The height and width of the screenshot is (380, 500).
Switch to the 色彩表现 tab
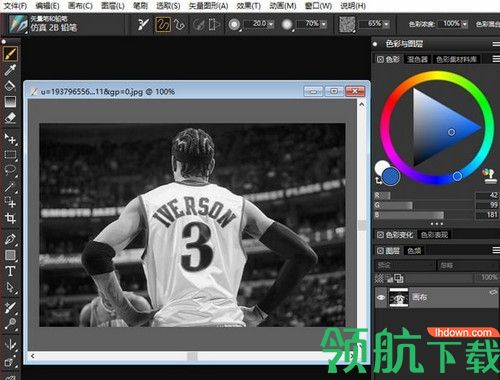click(434, 235)
